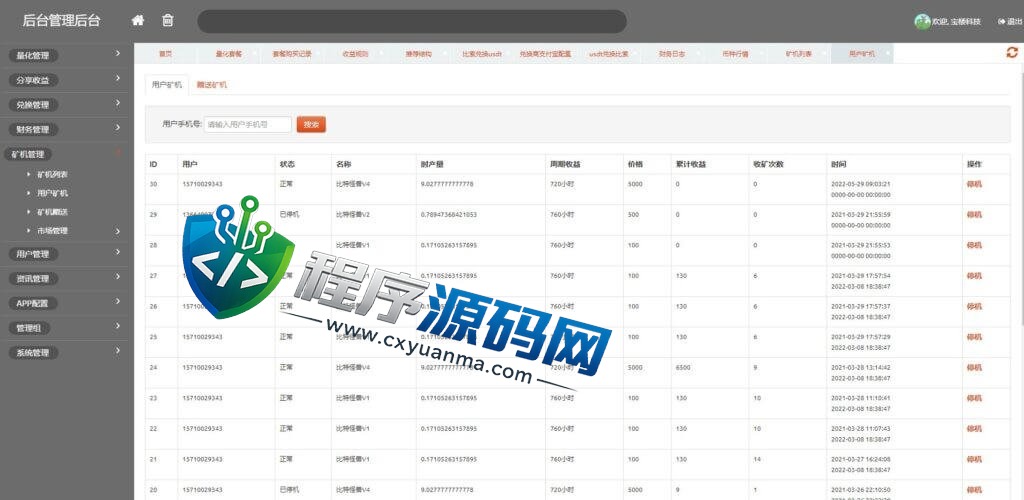Viewport: 1024px width, 500px height.
Task: Click 停机 for row ID 23
Action: [974, 398]
